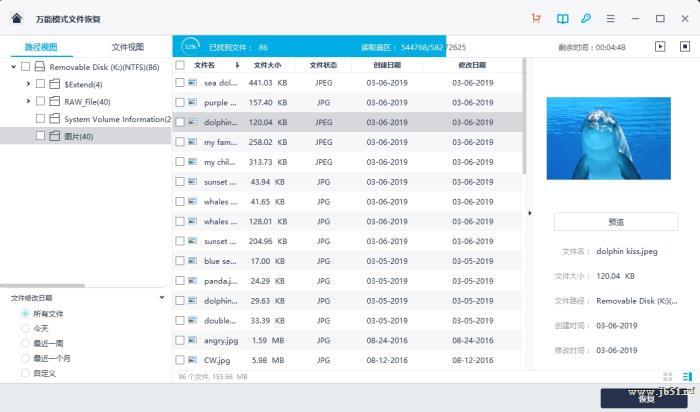Collapse the preview panel arrow
This screenshot has width=700, height=412.
click(x=530, y=213)
